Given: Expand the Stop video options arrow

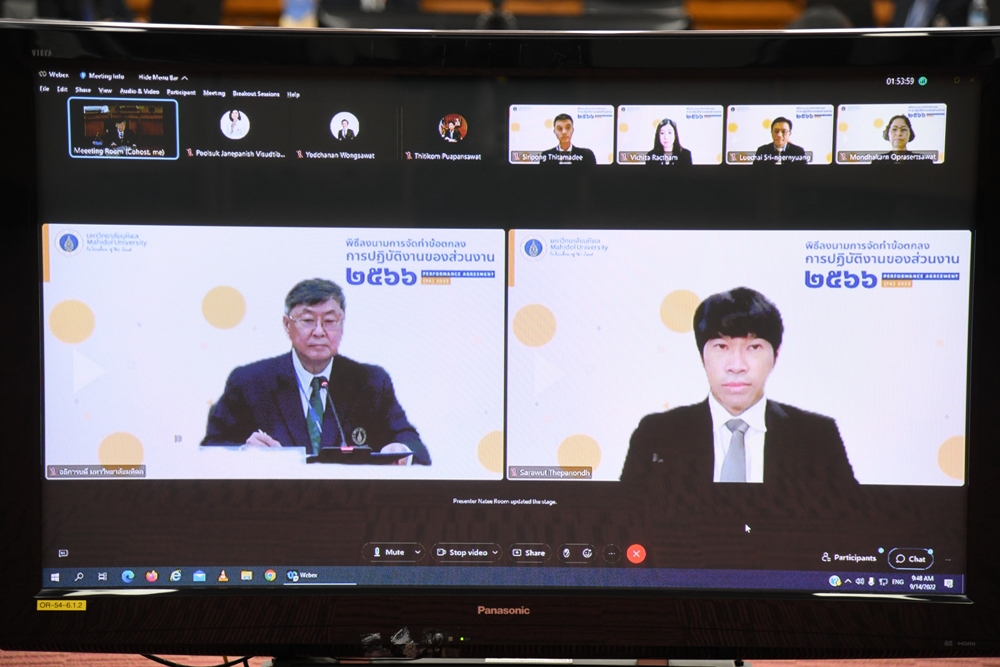Looking at the screenshot, I should (x=495, y=552).
